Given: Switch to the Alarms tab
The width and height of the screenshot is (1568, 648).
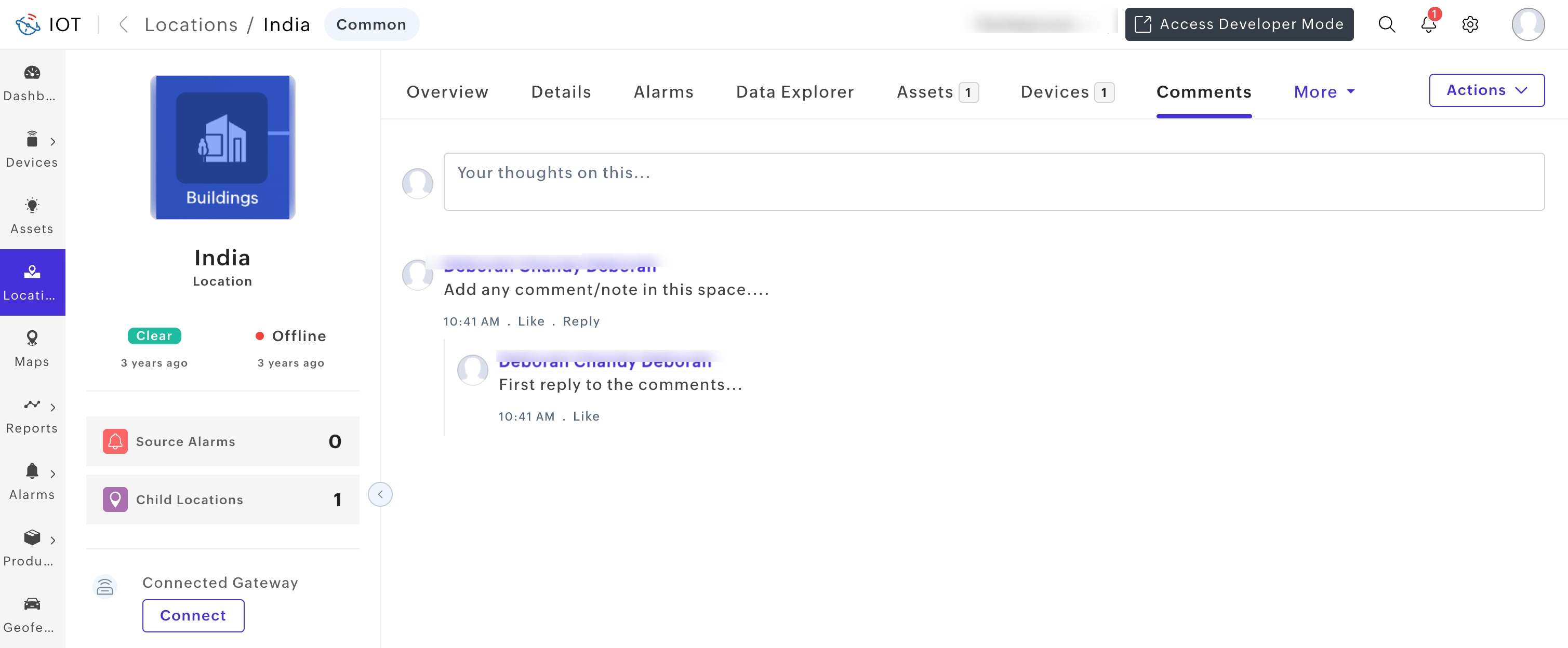Looking at the screenshot, I should [663, 92].
